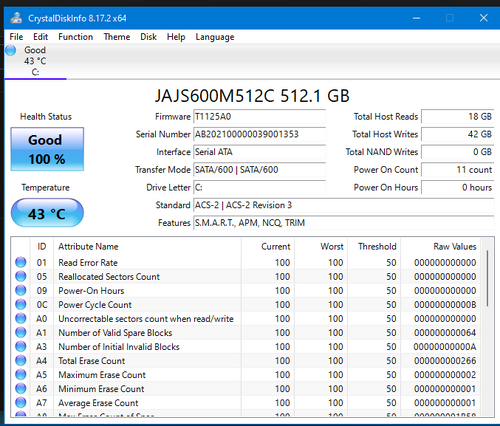Open the Help menu
The height and width of the screenshot is (426, 500).
176,37
